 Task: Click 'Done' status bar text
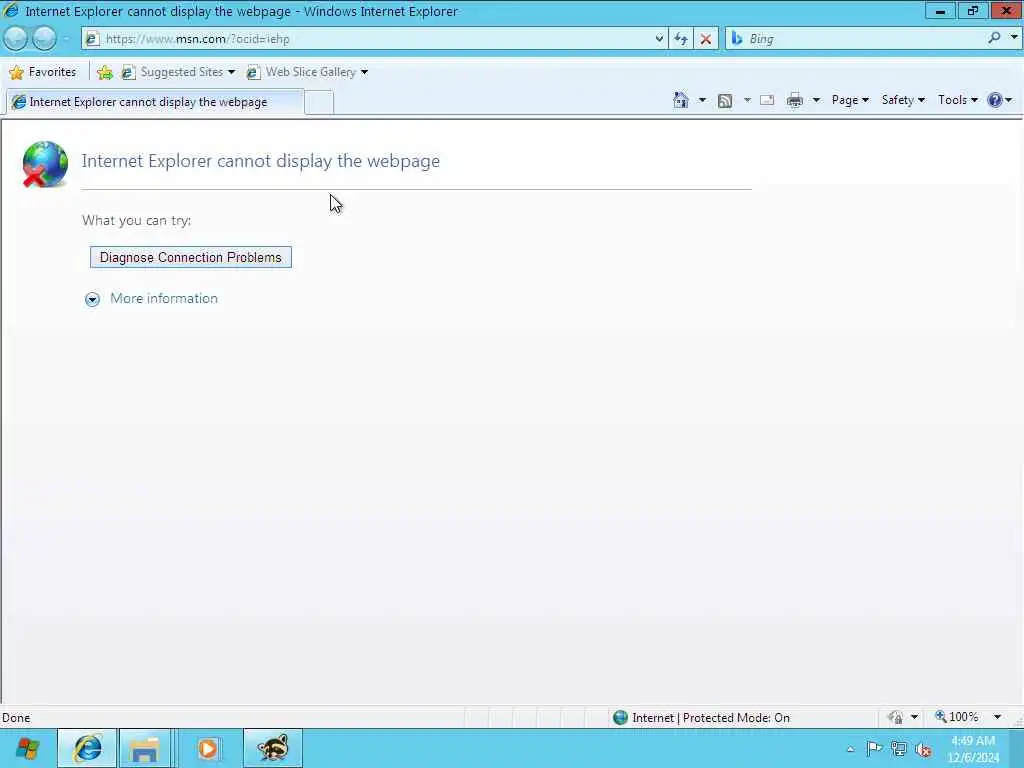[x=16, y=718]
